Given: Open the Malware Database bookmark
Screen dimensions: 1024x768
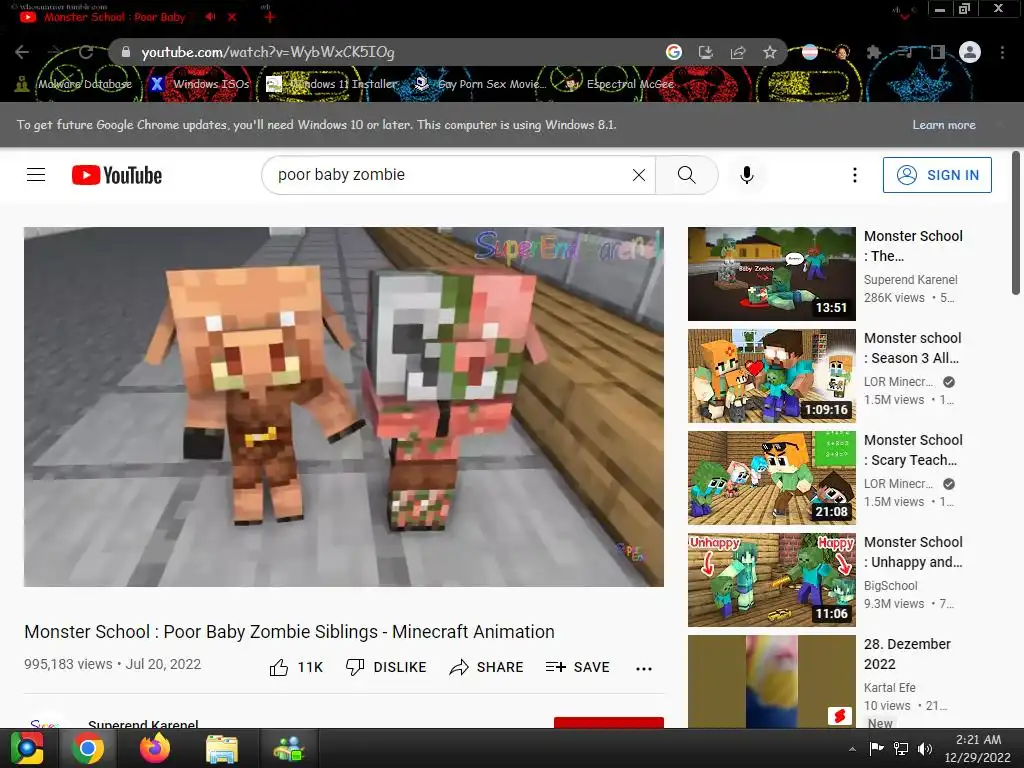Looking at the screenshot, I should (x=74, y=84).
